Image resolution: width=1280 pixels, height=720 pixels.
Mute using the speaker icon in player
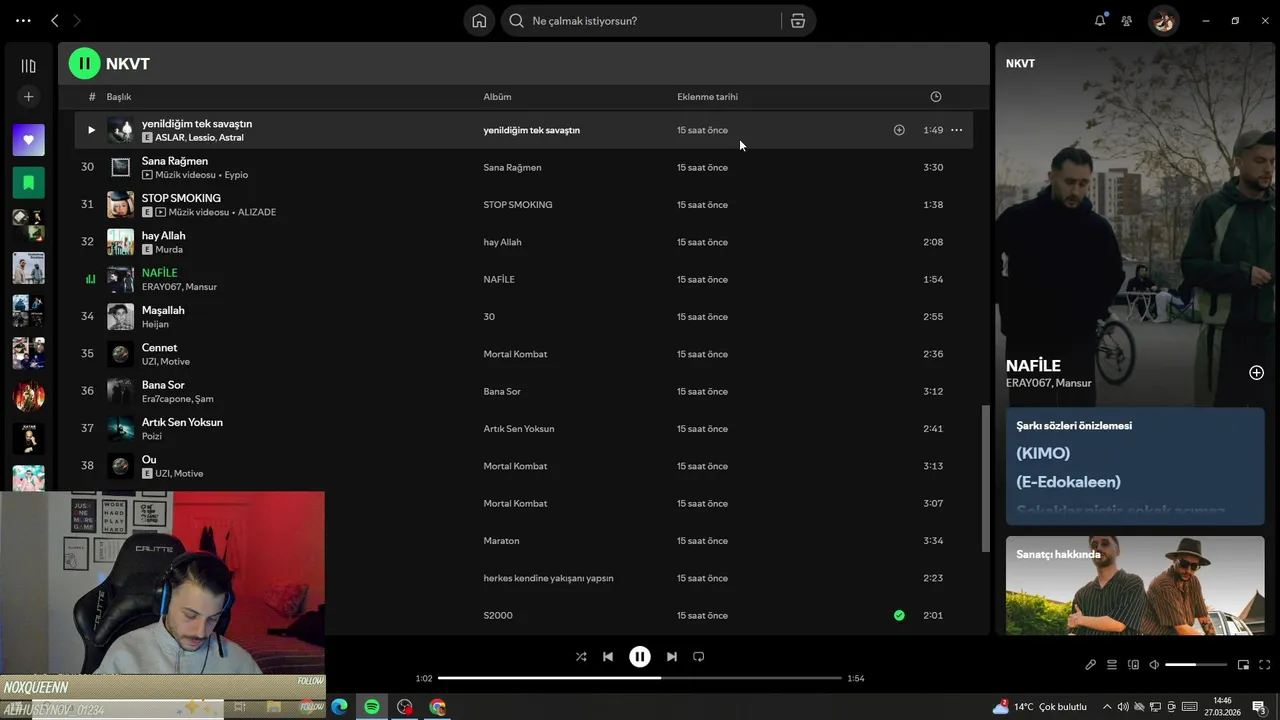[x=1154, y=665]
